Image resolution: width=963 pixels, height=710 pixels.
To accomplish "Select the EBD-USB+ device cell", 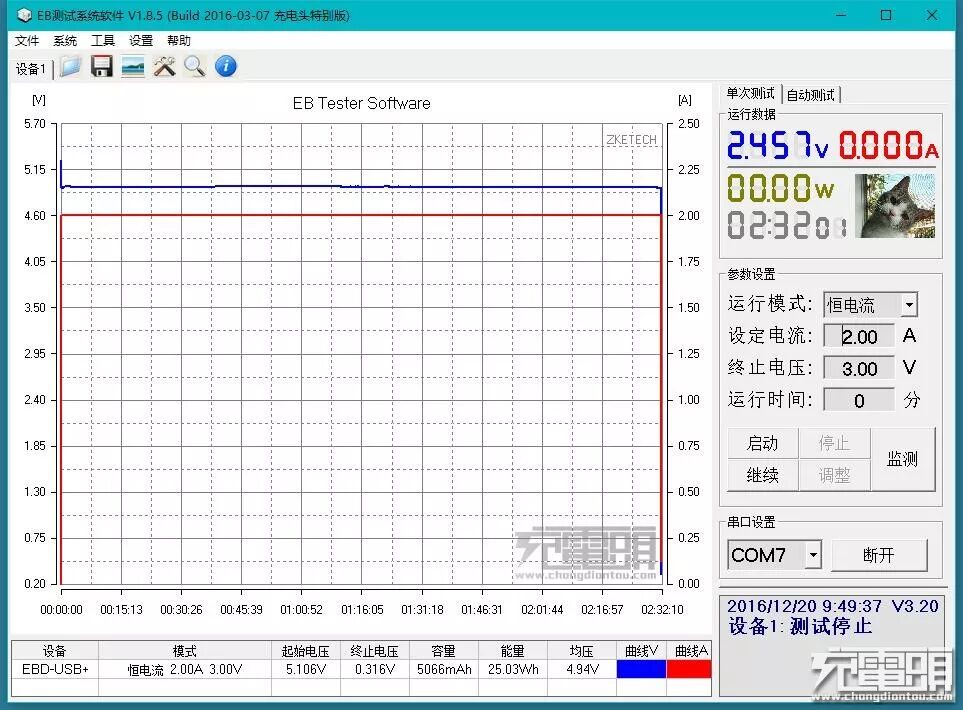I will coord(55,669).
